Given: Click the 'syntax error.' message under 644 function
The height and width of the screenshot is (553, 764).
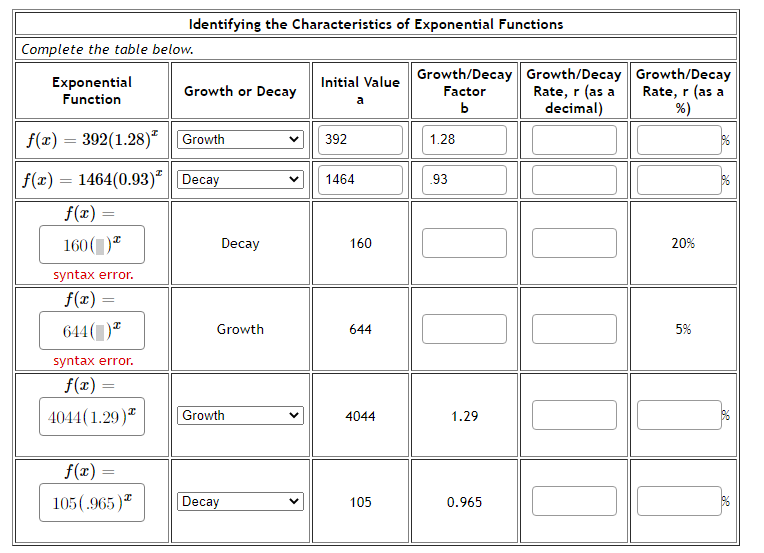Looking at the screenshot, I should (x=93, y=361).
